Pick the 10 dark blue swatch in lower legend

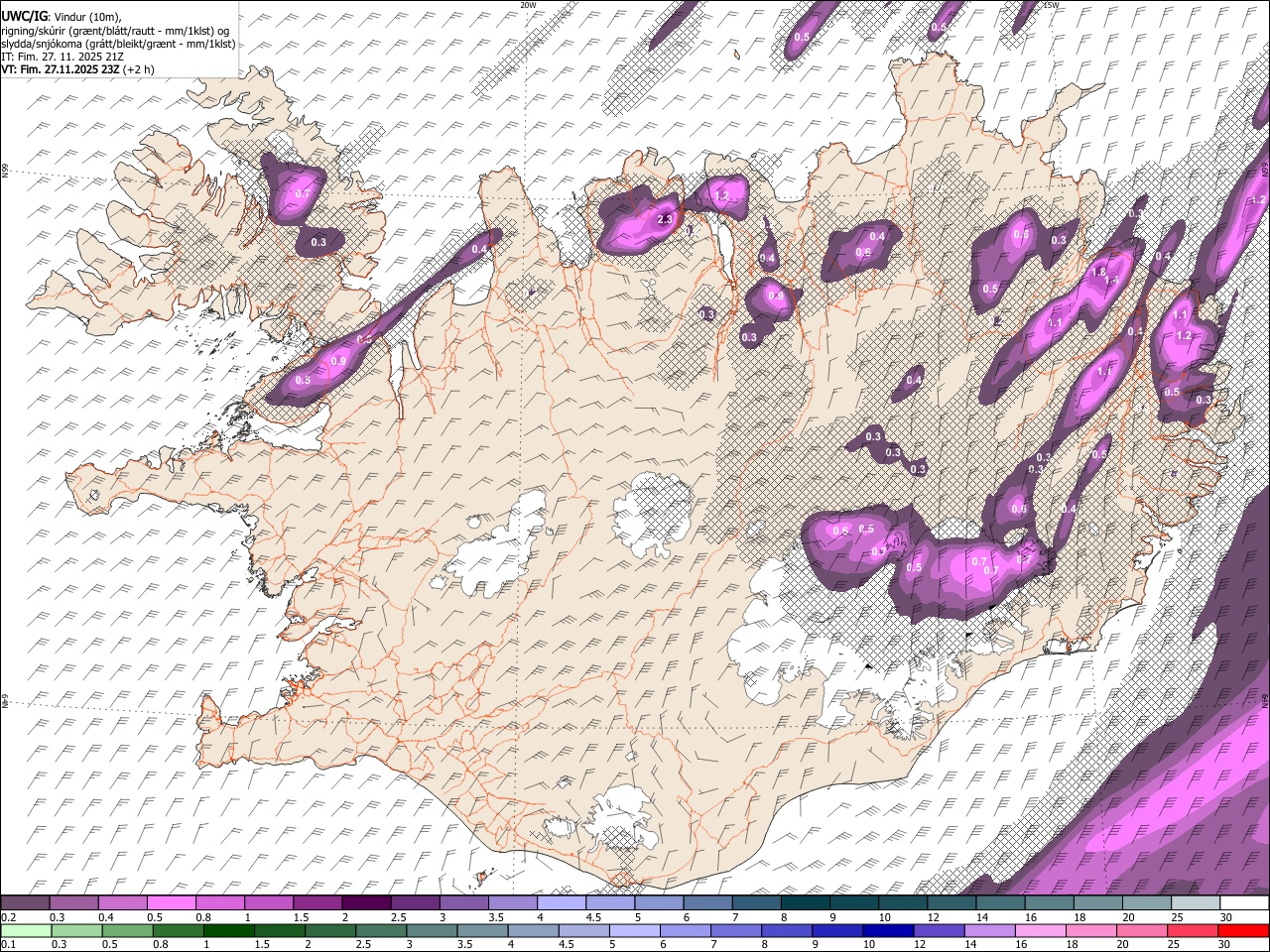(x=887, y=930)
